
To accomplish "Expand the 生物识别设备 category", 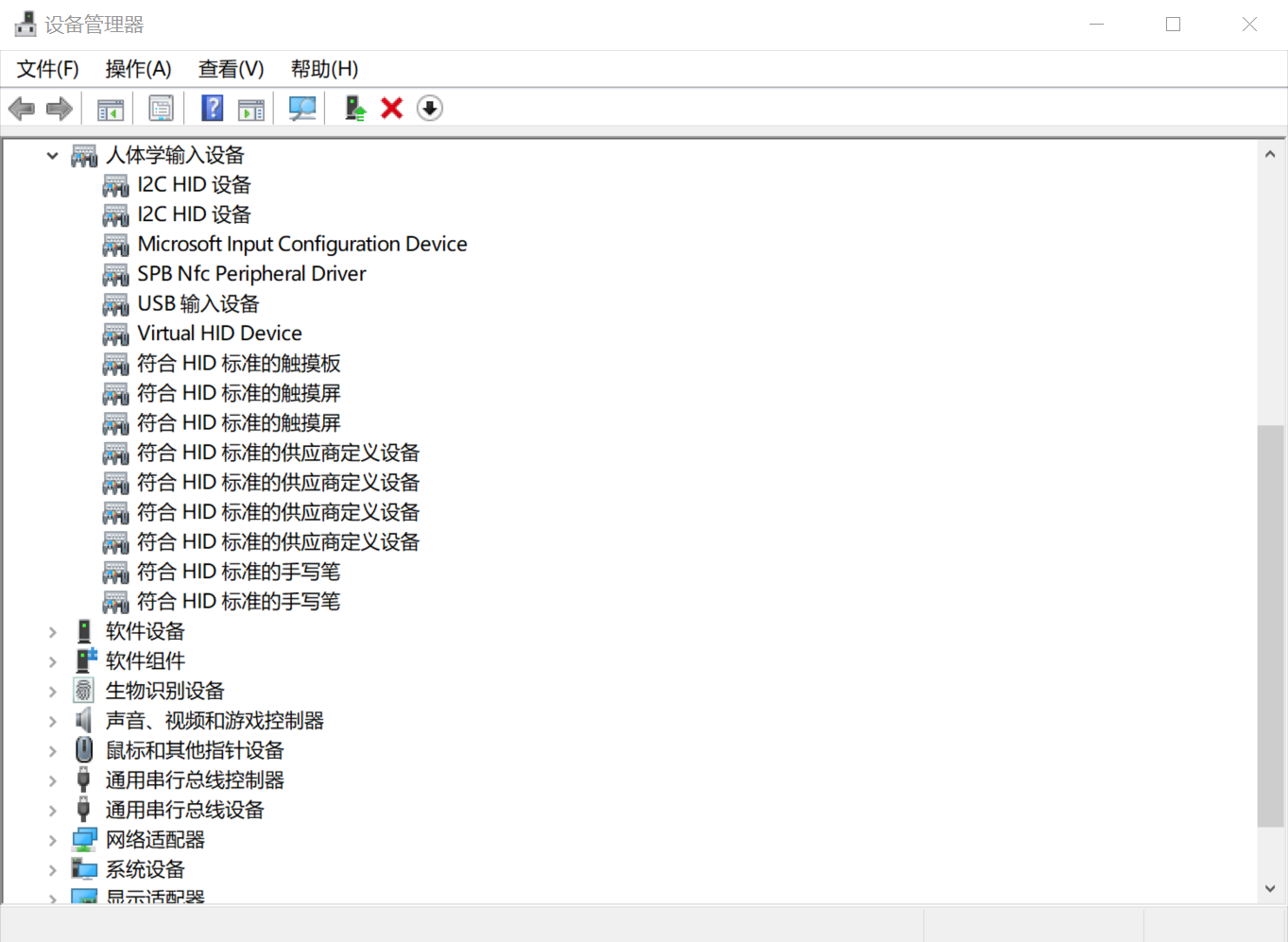I will tap(53, 692).
